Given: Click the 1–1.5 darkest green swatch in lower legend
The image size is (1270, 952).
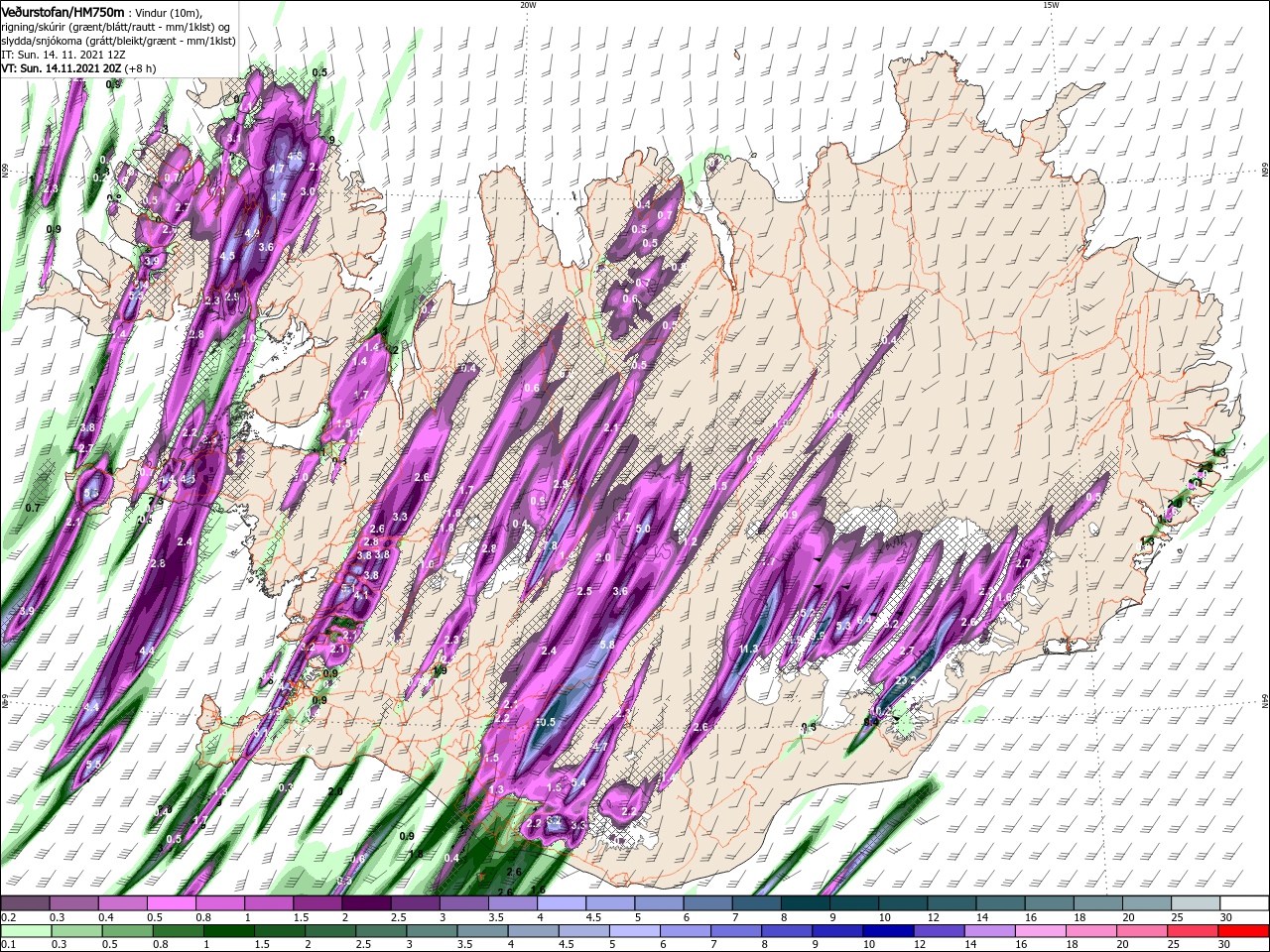Looking at the screenshot, I should [229, 931].
